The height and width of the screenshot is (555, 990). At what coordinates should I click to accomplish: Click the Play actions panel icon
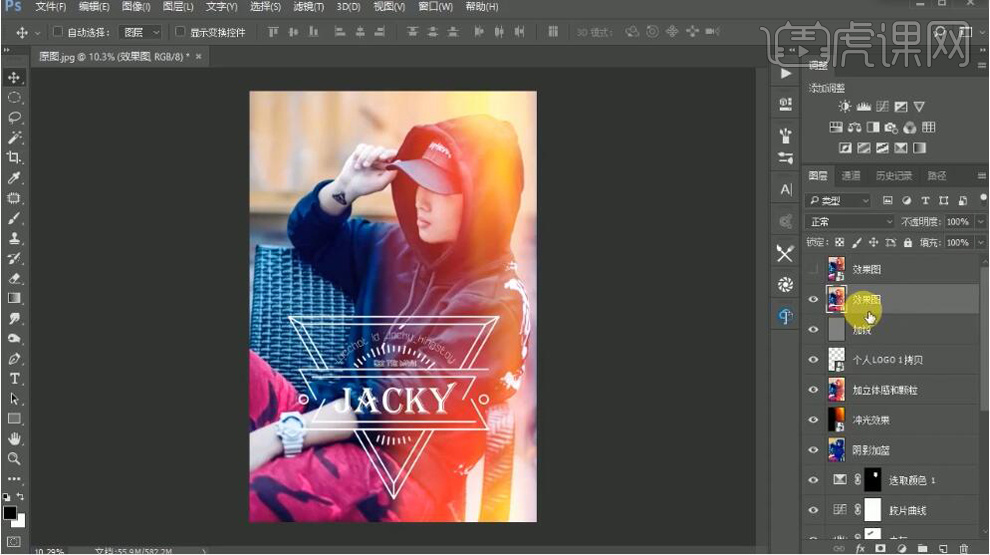(785, 74)
